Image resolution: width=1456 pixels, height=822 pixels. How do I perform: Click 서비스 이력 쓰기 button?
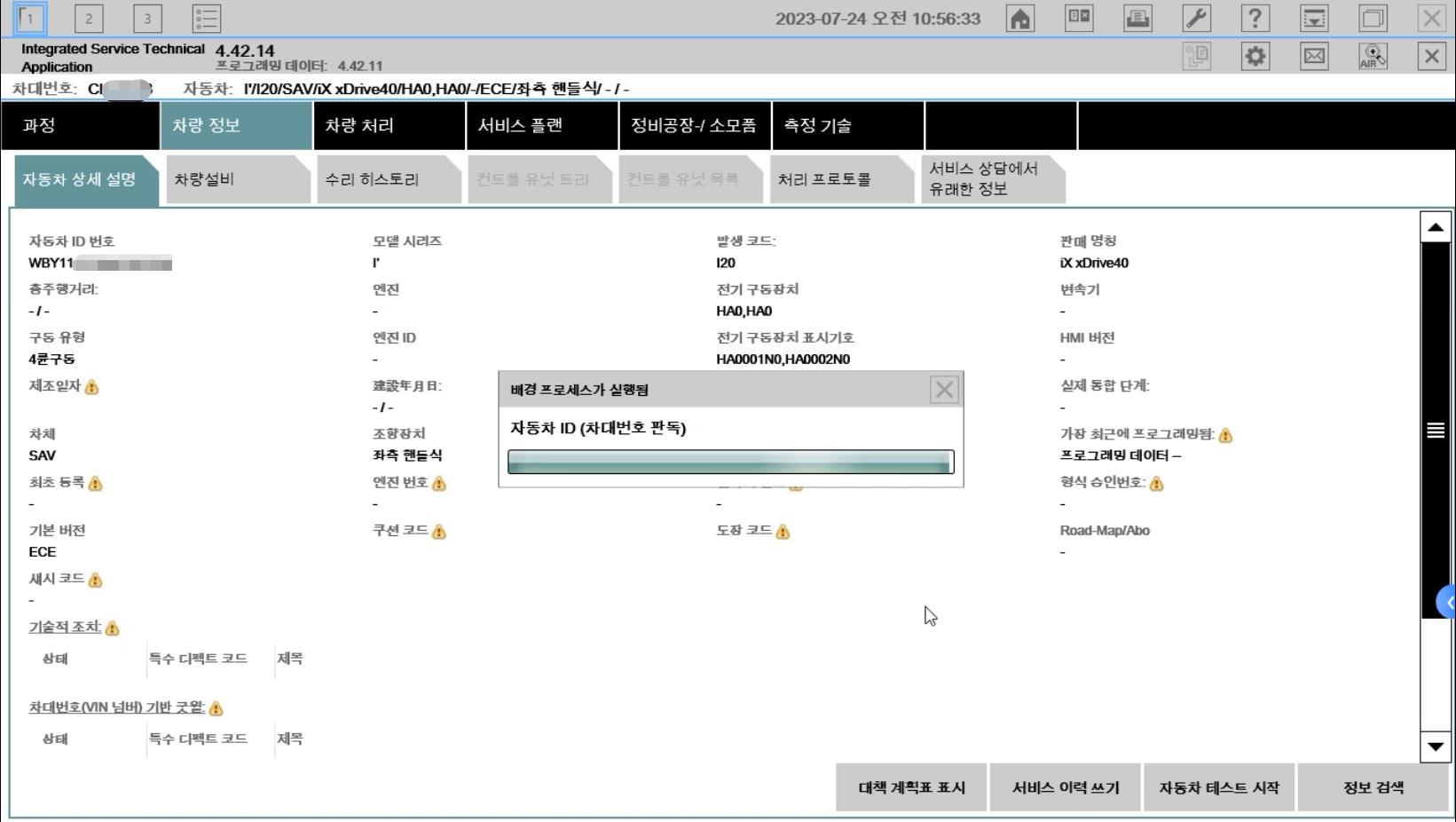(x=1066, y=787)
